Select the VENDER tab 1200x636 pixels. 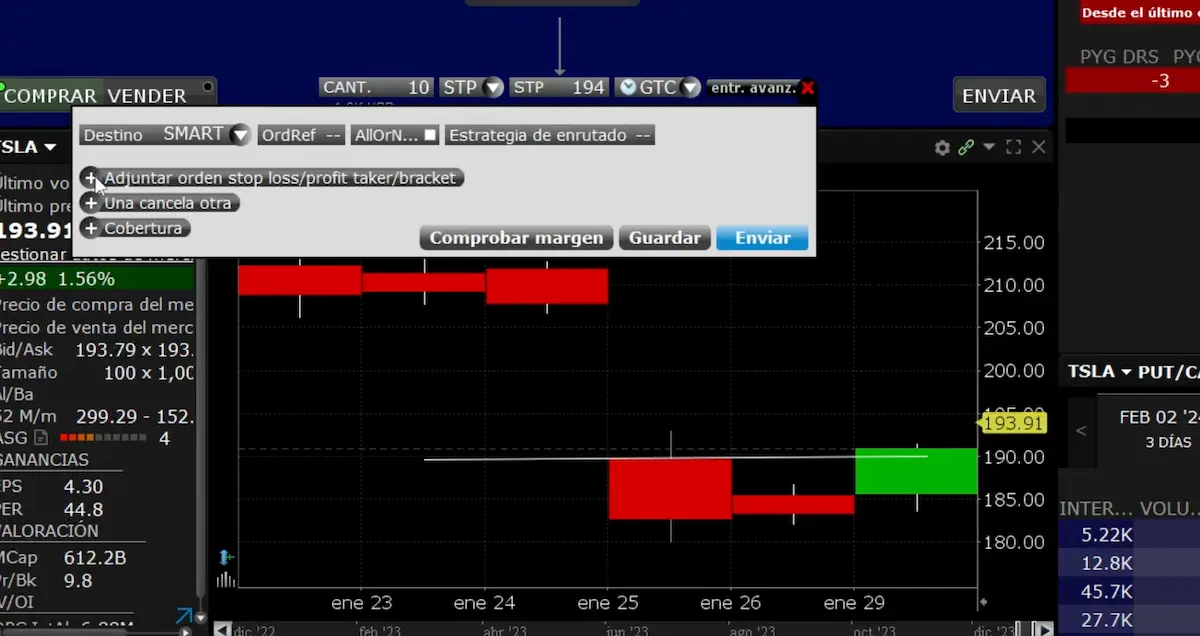click(x=147, y=96)
